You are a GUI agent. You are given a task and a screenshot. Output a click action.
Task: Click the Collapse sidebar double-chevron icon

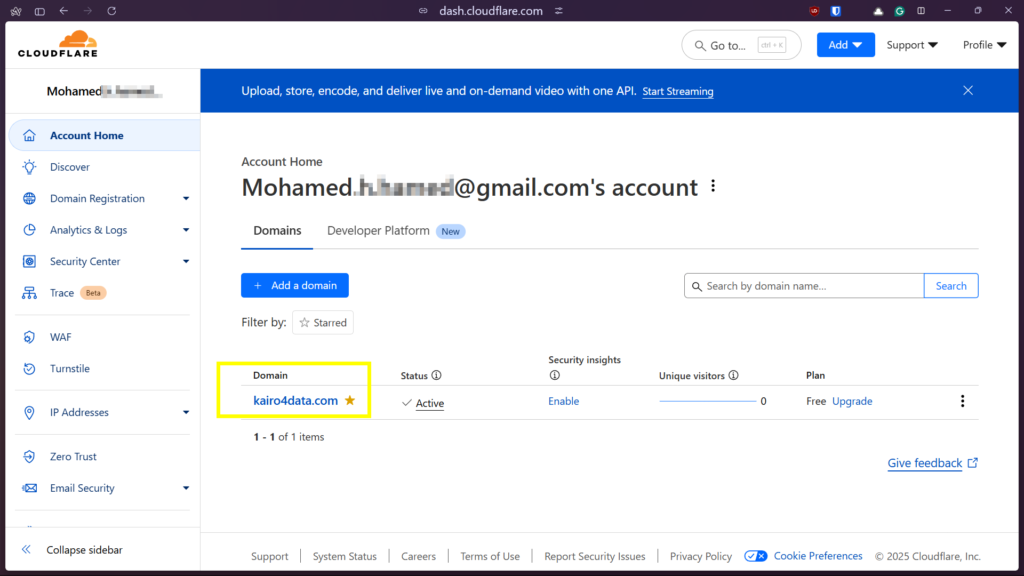point(26,549)
